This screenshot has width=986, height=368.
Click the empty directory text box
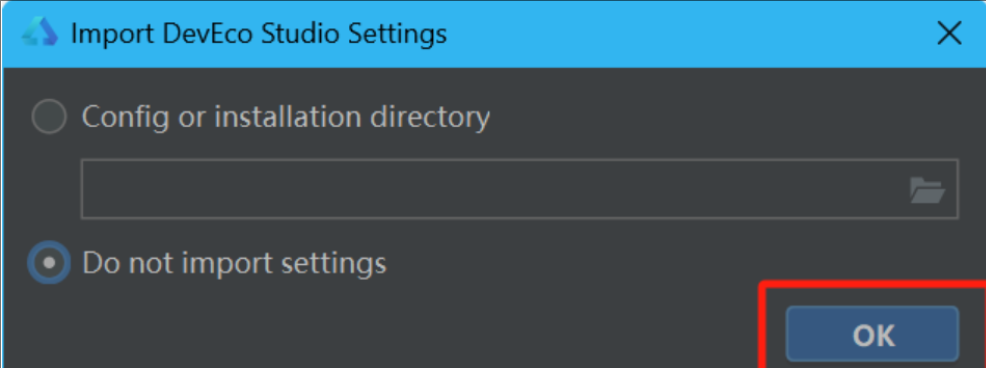(x=519, y=189)
